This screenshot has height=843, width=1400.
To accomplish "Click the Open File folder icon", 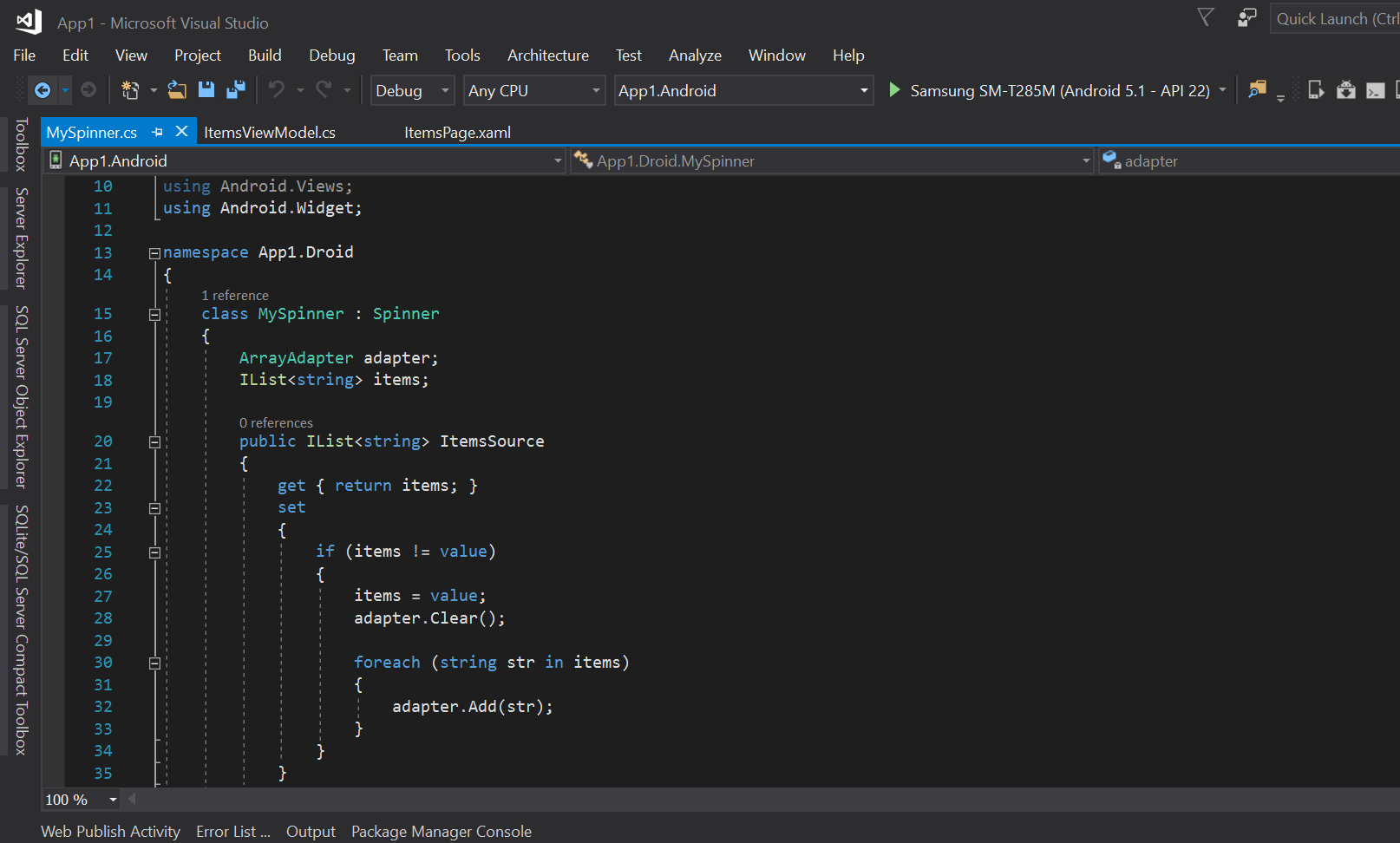I will (x=177, y=89).
